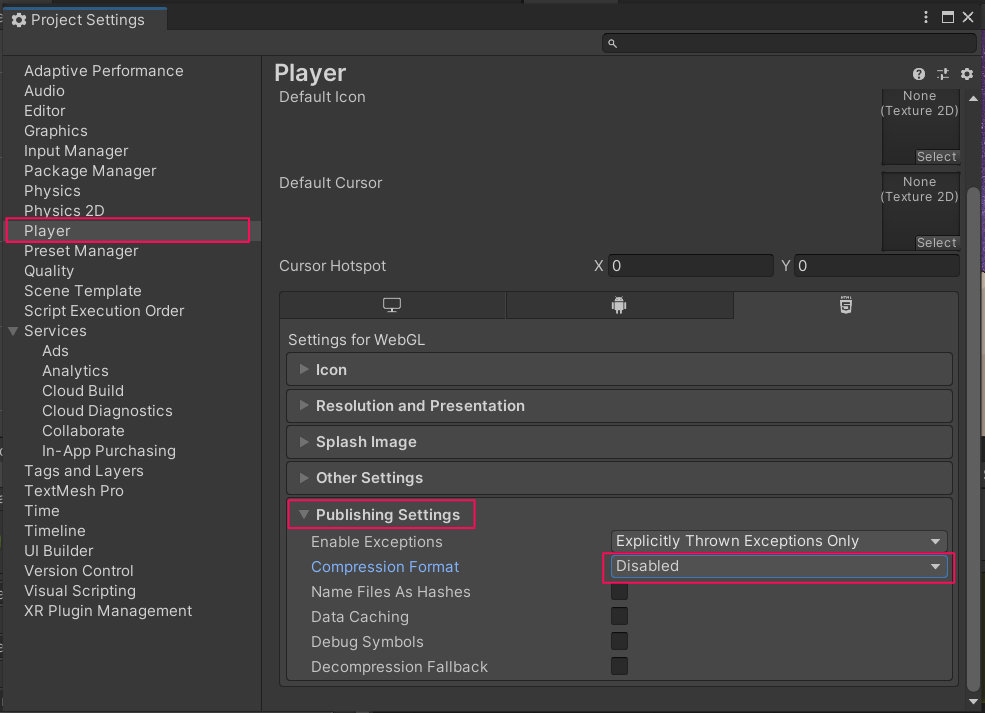This screenshot has height=713, width=985.
Task: Expand the Other Settings section
Action: pos(619,477)
